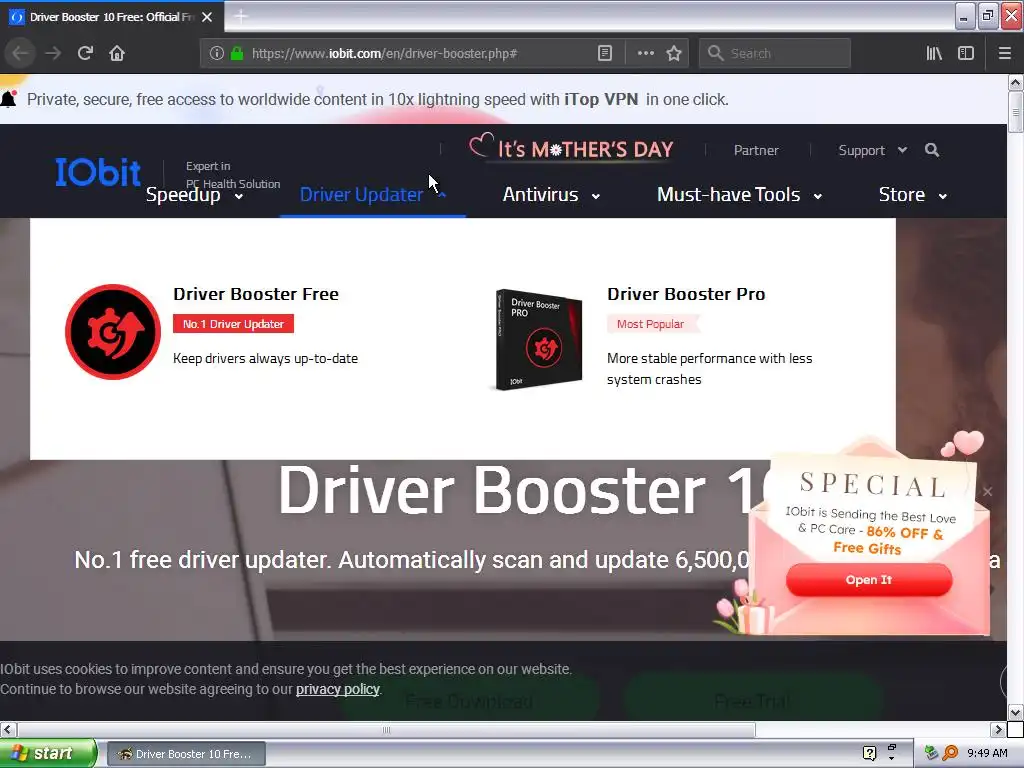Open the Firefox hamburger menu
Screen dimensions: 1024x768
click(1004, 53)
